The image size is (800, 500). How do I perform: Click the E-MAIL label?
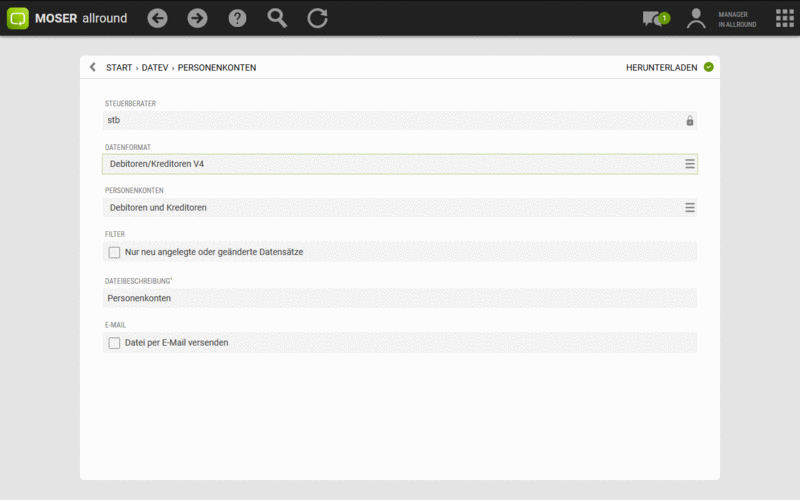pos(115,325)
